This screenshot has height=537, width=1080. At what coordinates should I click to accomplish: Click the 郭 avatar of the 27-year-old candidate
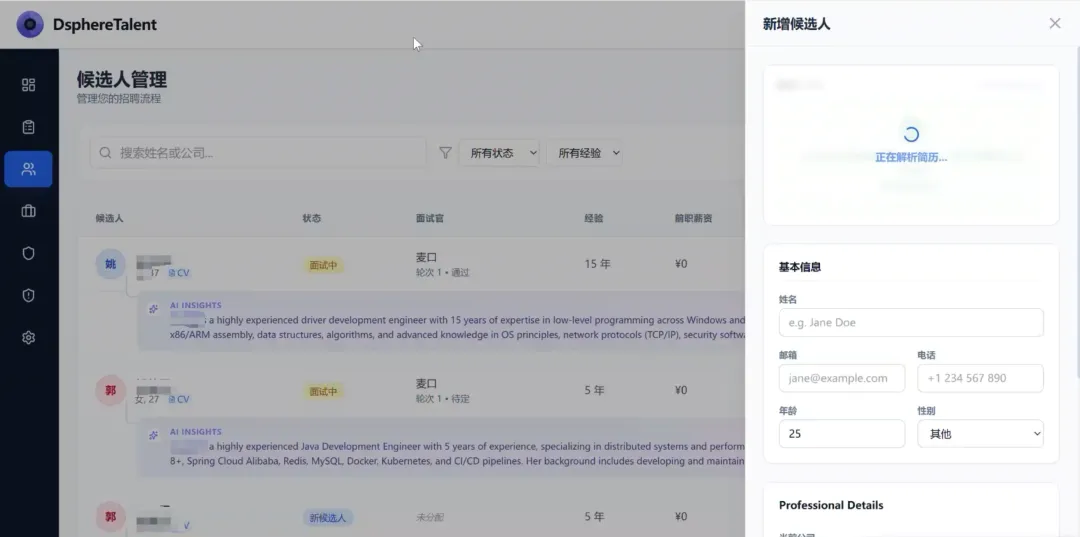click(x=110, y=390)
